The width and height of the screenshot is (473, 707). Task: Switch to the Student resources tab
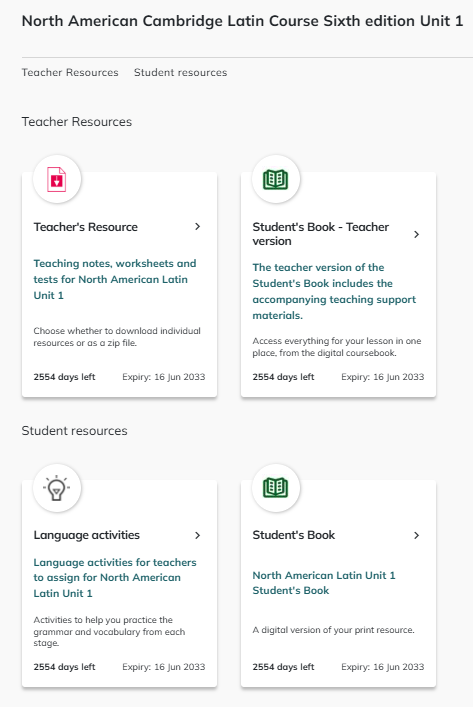[x=180, y=73]
